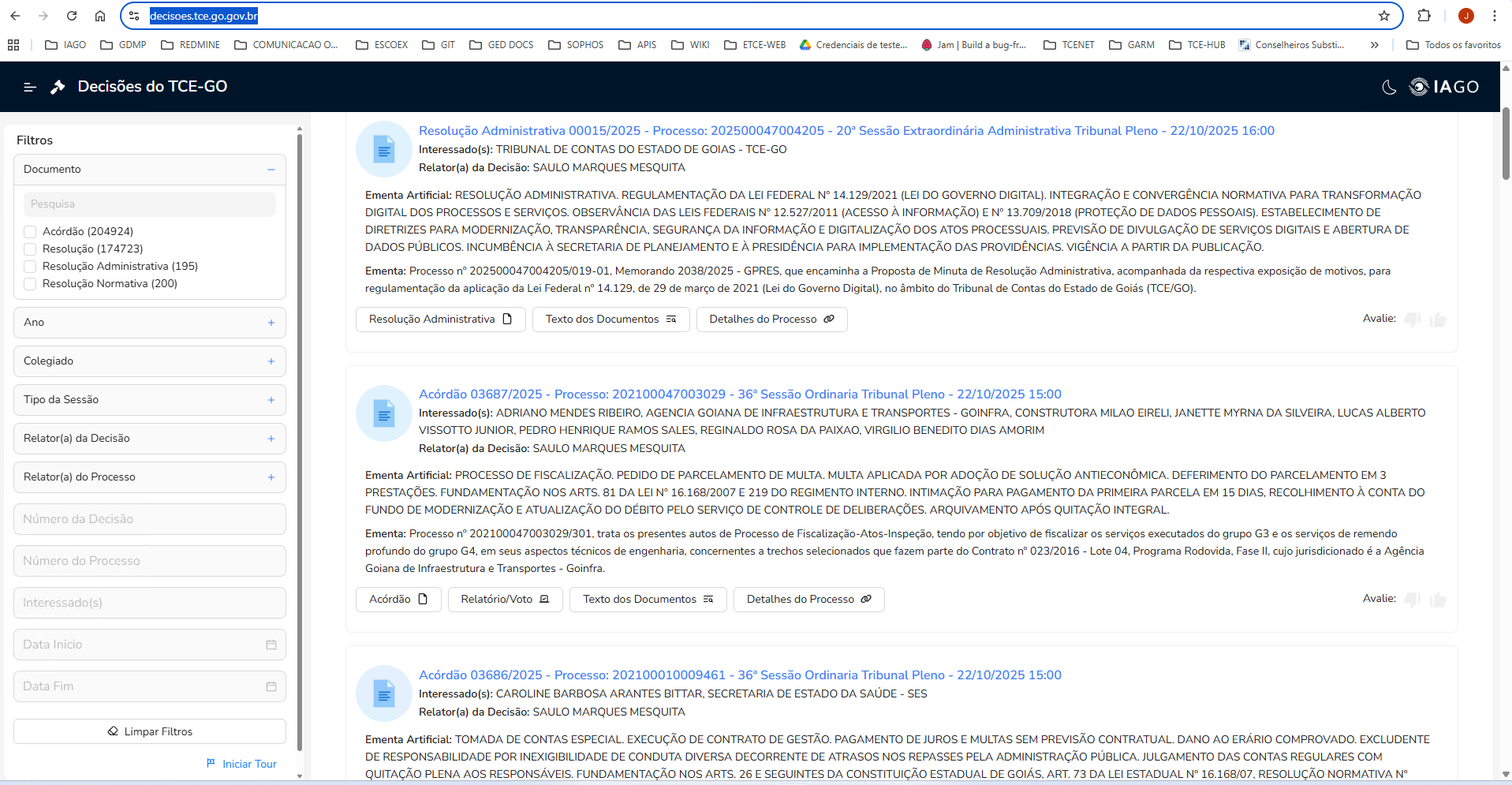Screen dimensions: 1512x785
Task: Click the browser reload icon
Action: pyautogui.click(x=72, y=16)
